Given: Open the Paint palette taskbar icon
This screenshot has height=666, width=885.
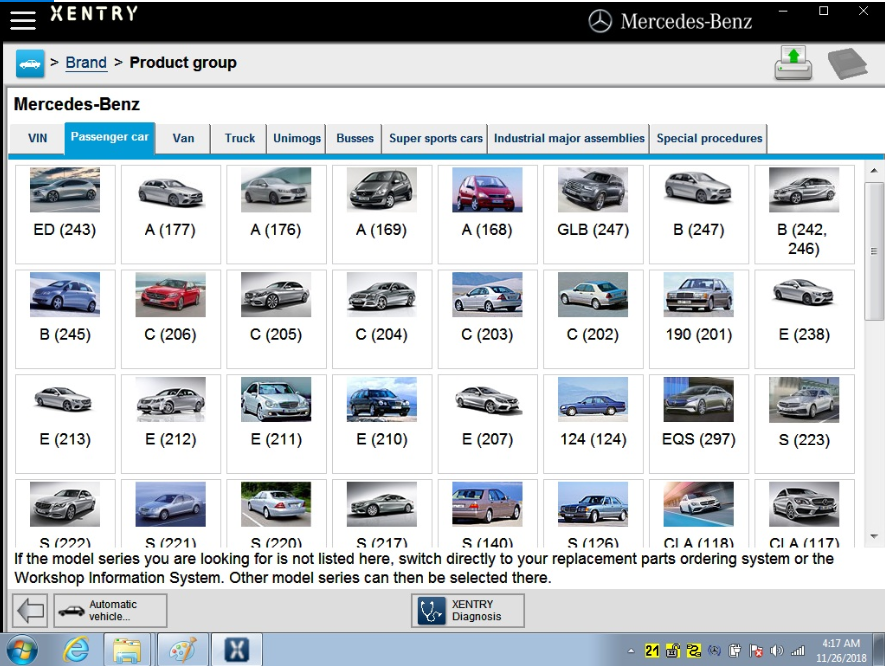Looking at the screenshot, I should click(182, 650).
